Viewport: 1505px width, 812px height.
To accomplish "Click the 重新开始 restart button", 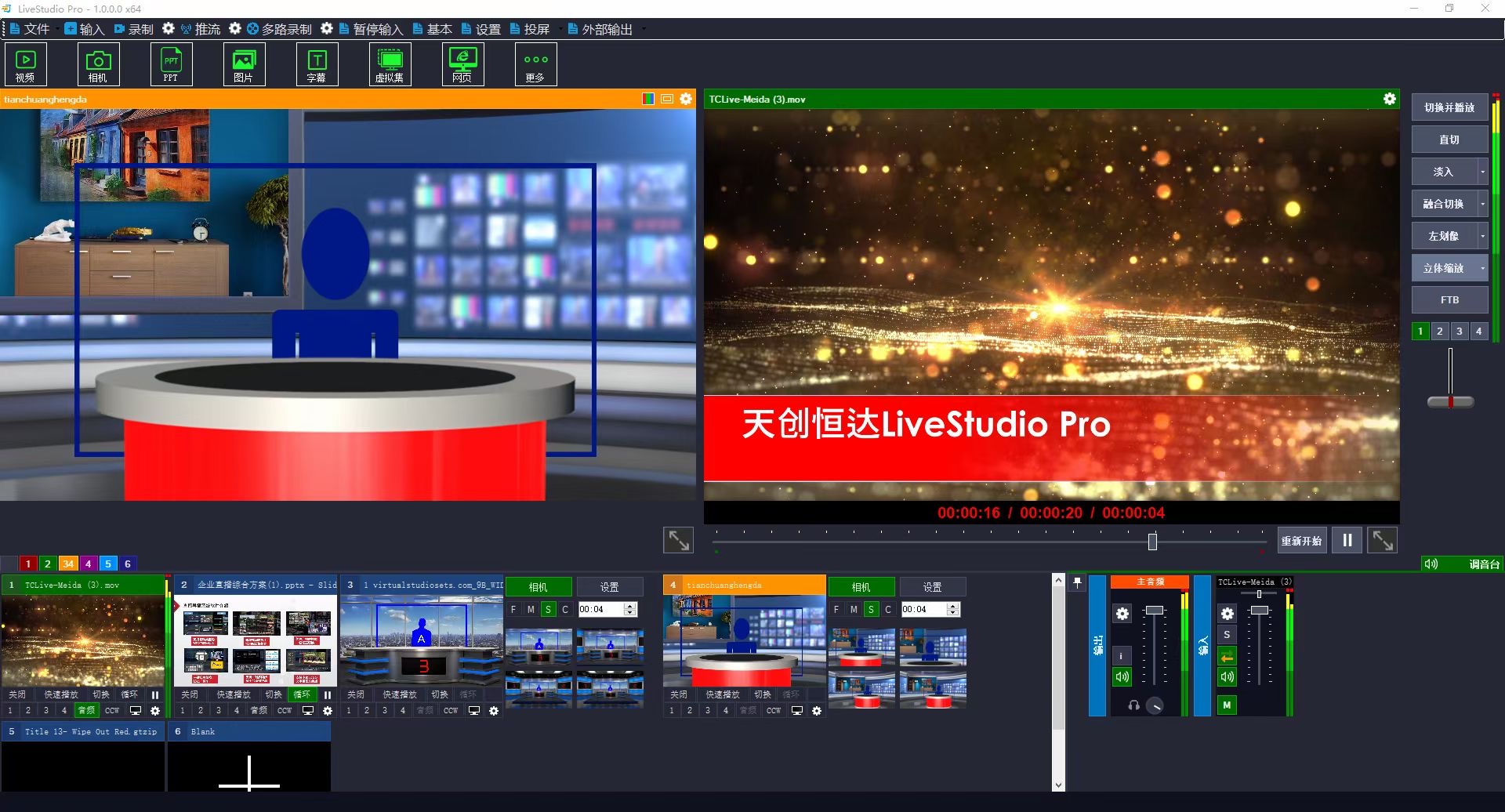I will (1301, 541).
